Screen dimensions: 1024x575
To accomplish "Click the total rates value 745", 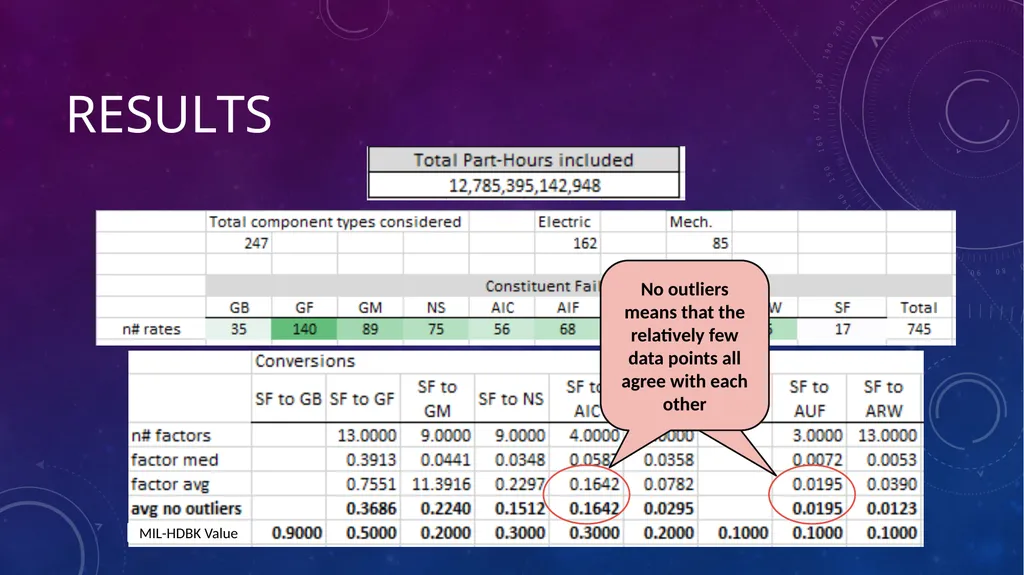I will point(919,329).
